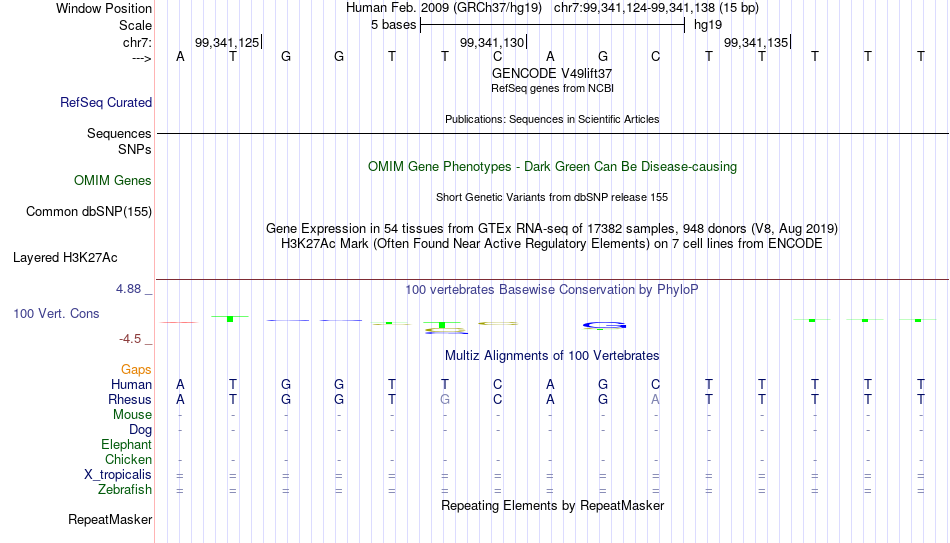Open the Sequences track label
950x543 pixels.
pos(119,133)
